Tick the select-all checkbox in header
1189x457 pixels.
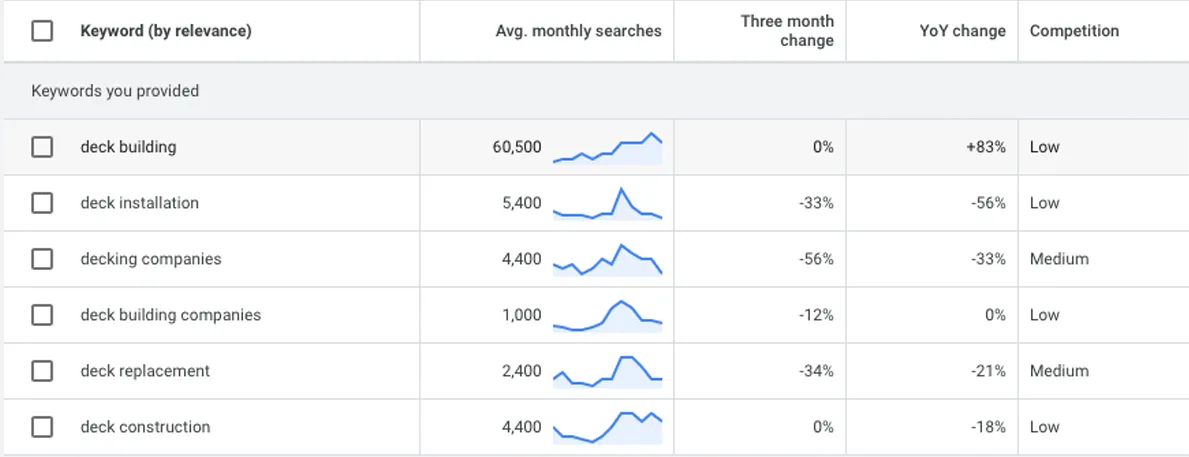point(42,31)
